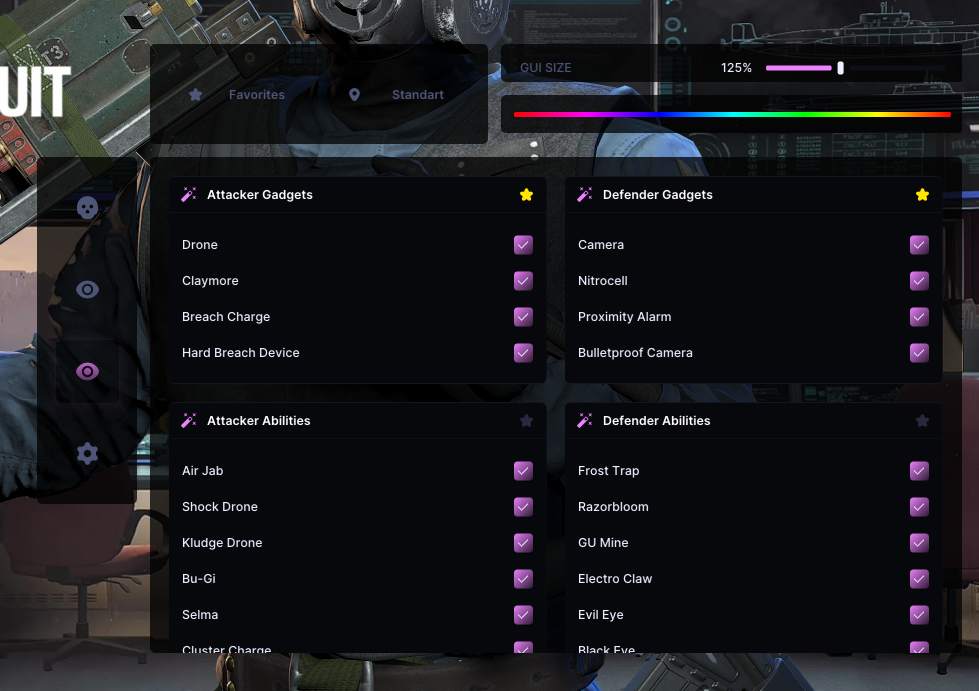Image resolution: width=979 pixels, height=691 pixels.
Task: Uncheck the Kludge Drone option
Action: pos(523,542)
